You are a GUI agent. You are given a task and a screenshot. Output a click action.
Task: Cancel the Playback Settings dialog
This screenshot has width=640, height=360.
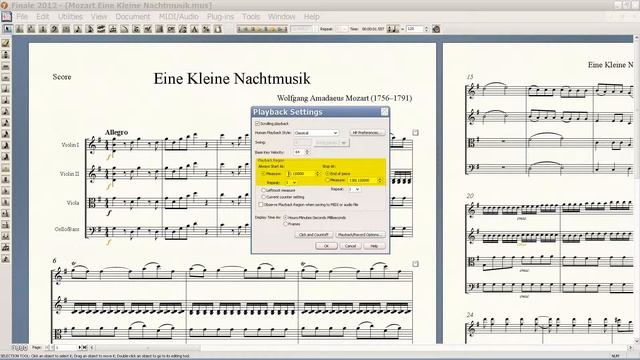click(x=350, y=246)
